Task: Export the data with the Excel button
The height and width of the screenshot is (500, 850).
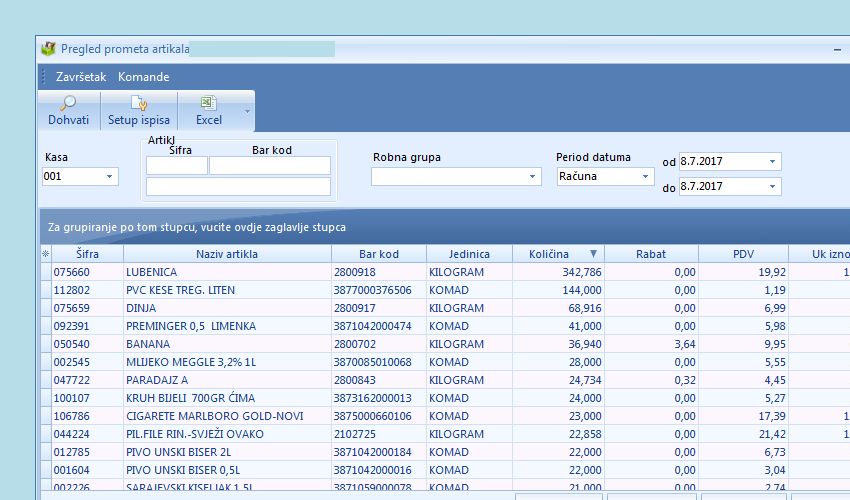Action: tap(208, 111)
